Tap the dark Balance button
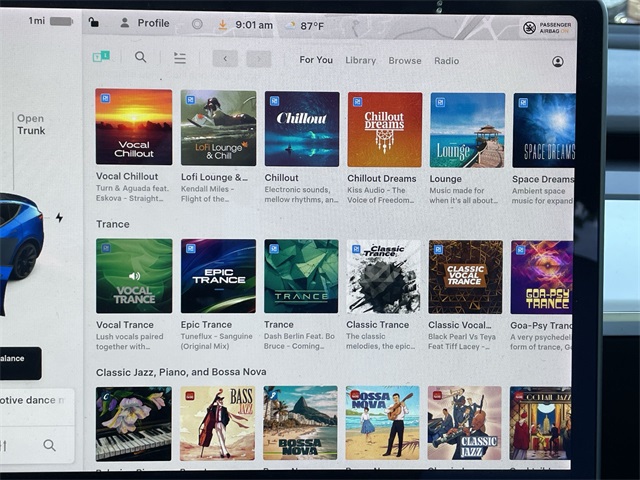 coord(20,363)
